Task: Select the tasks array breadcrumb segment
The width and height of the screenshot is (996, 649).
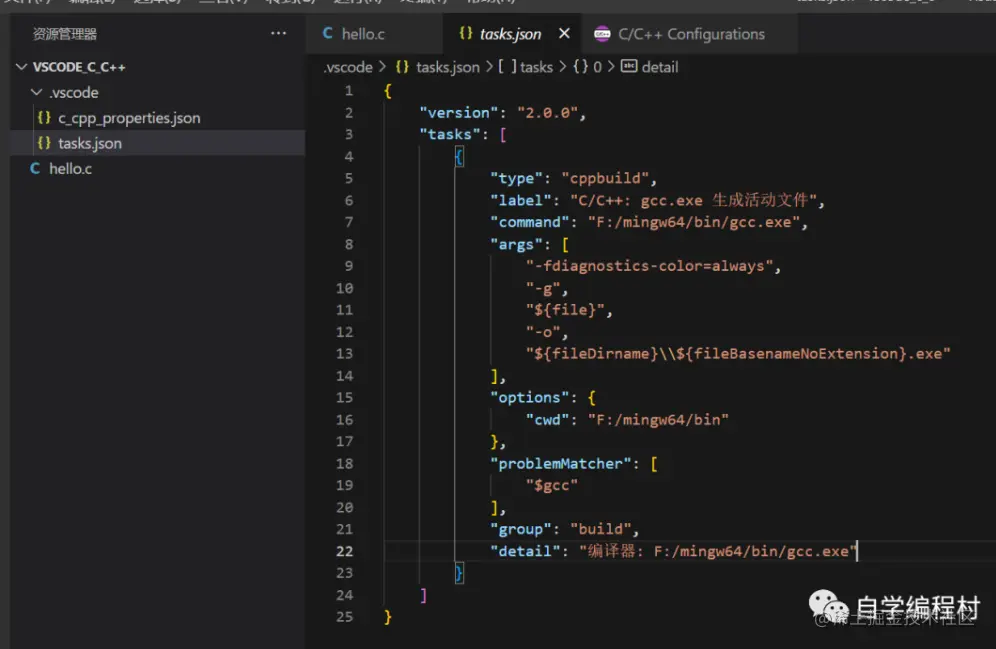Action: click(537, 67)
